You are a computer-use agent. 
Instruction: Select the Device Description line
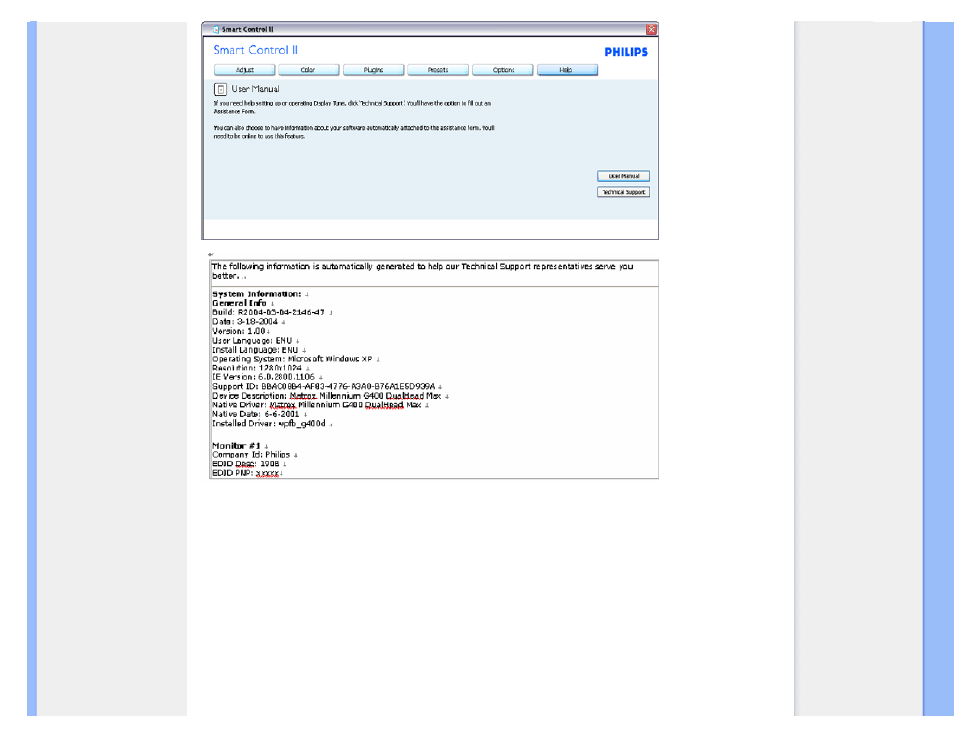327,396
